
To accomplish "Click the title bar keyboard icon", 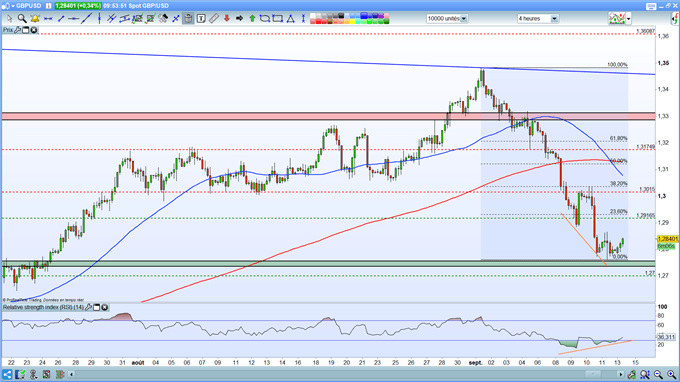I will 651,6.
